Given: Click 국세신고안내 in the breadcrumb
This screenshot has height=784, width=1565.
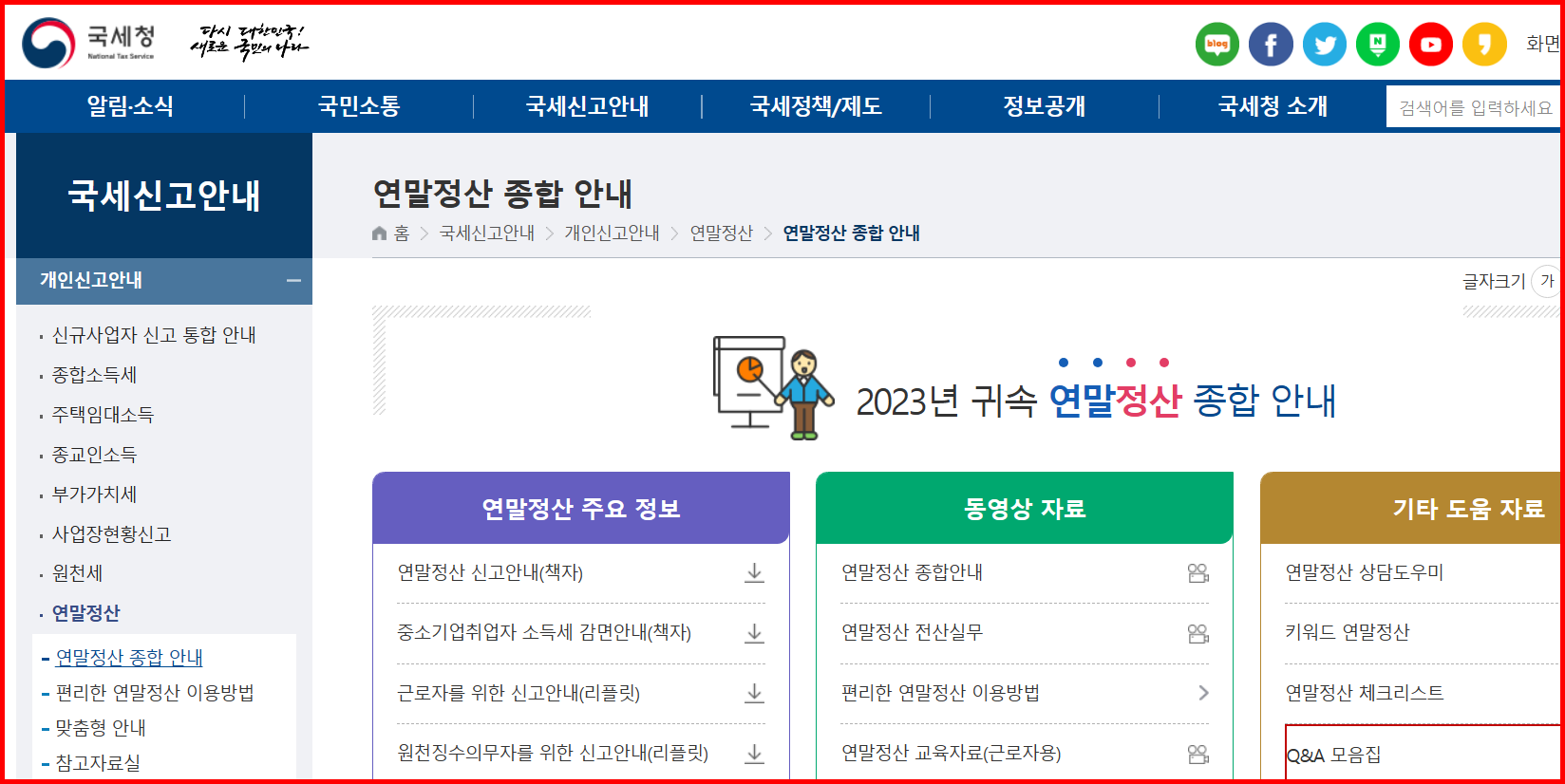Looking at the screenshot, I should pyautogui.click(x=486, y=233).
